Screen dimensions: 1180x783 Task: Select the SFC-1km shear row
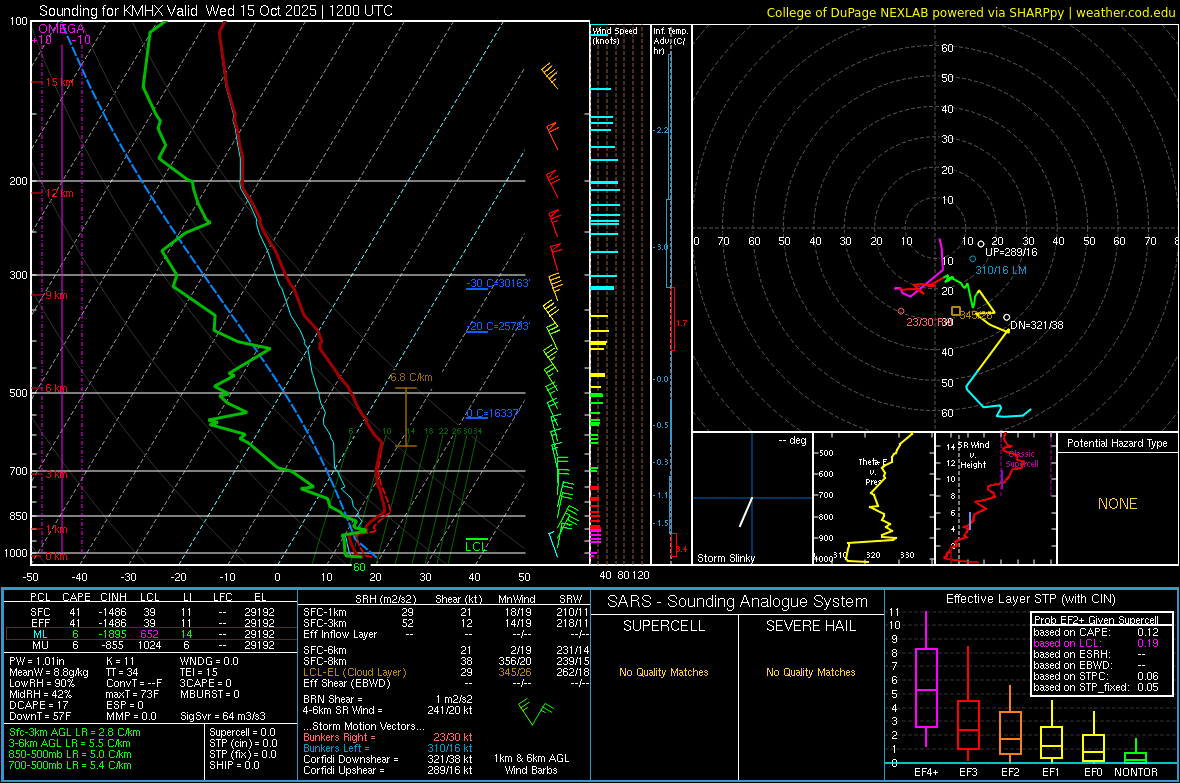(x=444, y=612)
